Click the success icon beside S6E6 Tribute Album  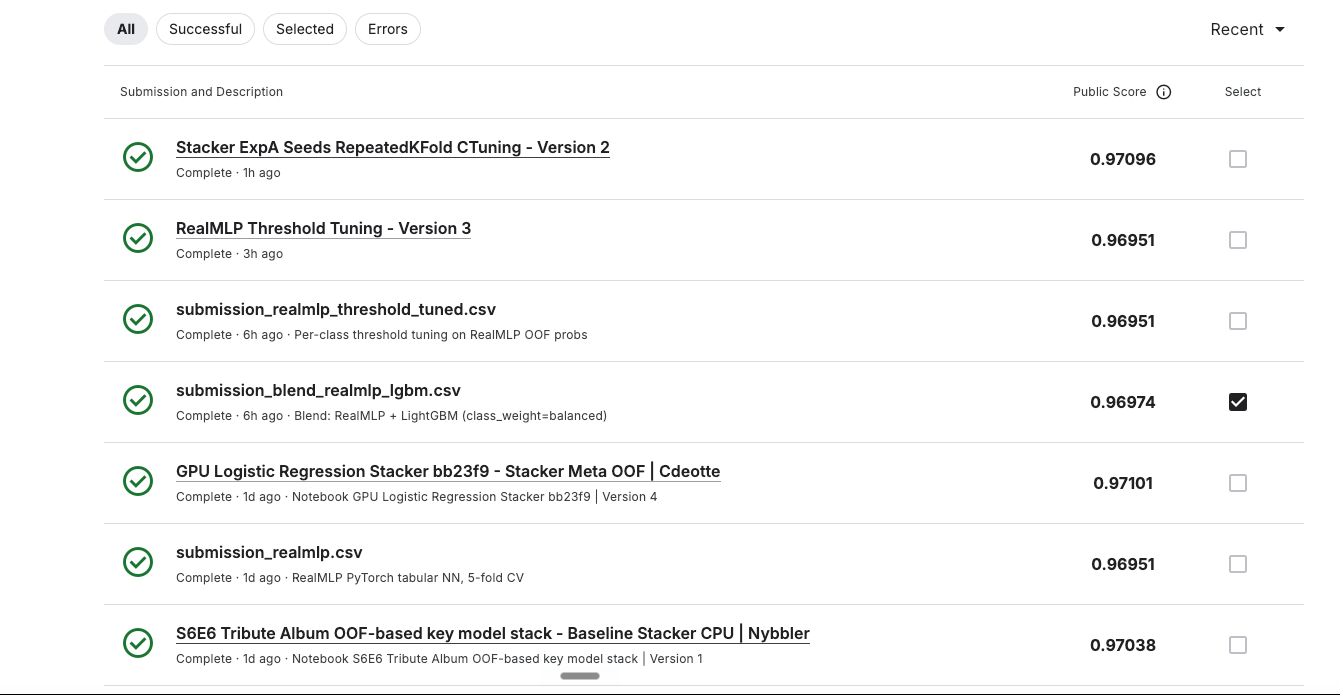(x=138, y=643)
